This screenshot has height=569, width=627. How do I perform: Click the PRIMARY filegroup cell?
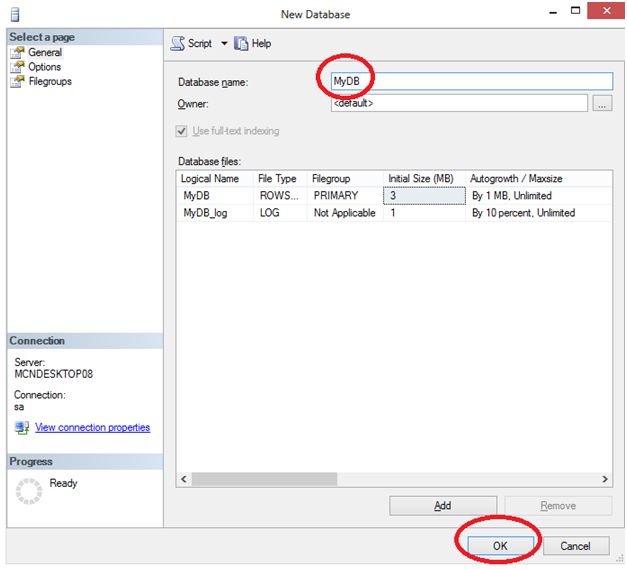click(x=345, y=196)
